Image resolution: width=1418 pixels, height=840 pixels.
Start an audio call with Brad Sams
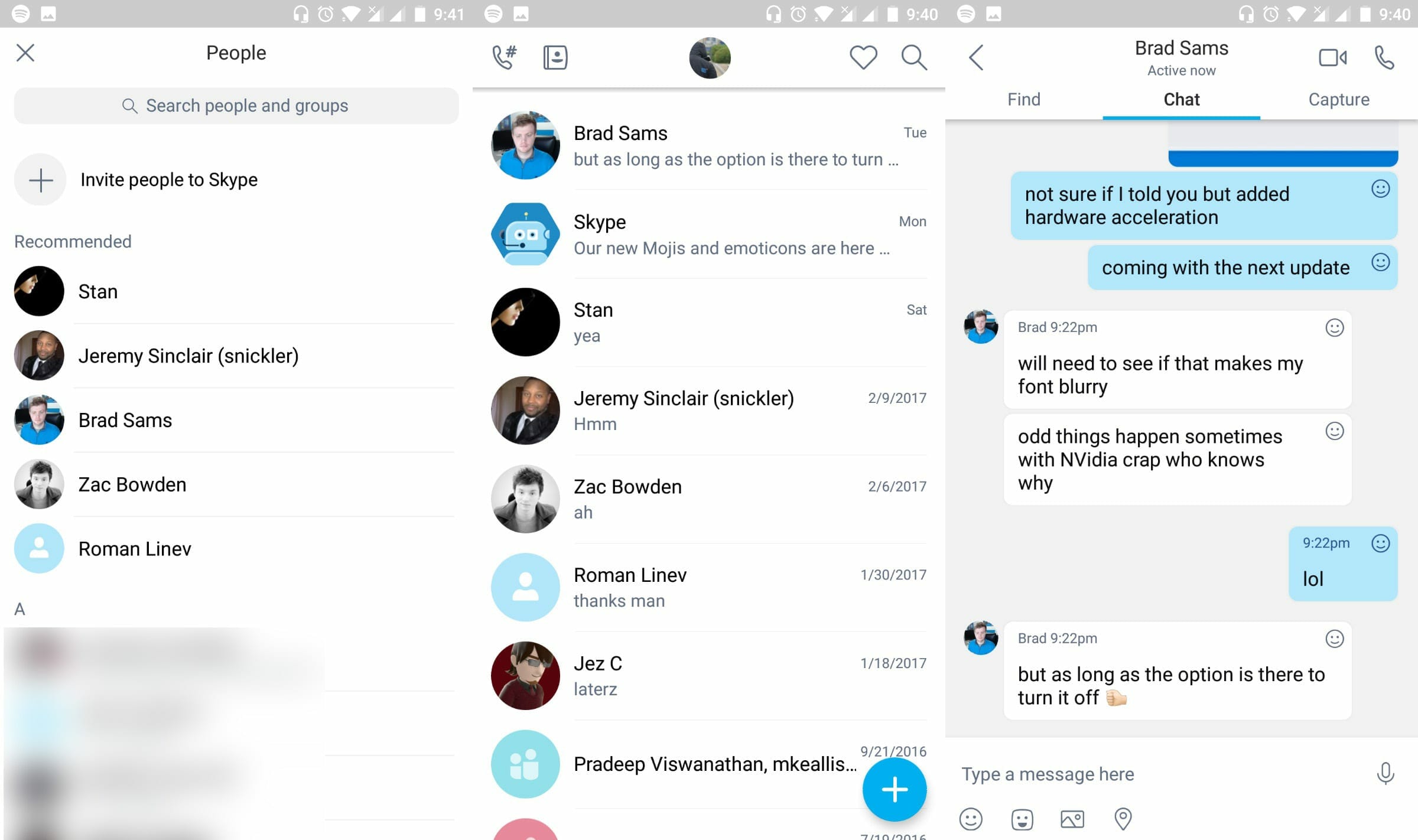click(x=1385, y=57)
